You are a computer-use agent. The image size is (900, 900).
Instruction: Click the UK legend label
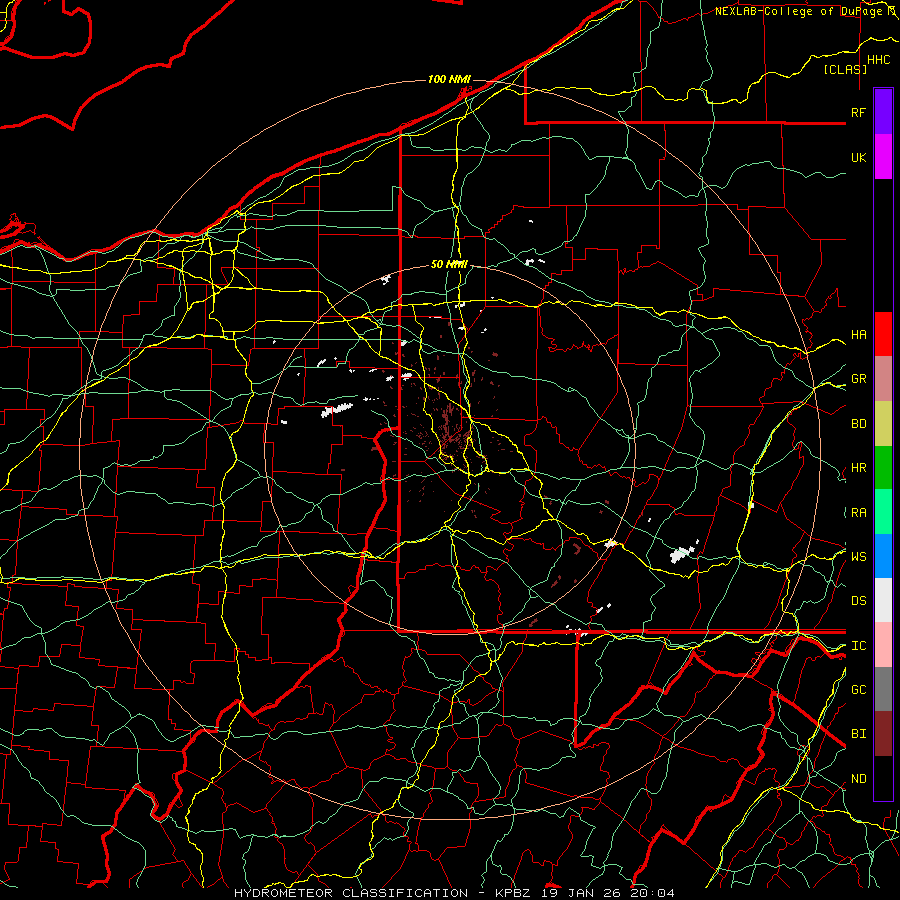(x=859, y=157)
